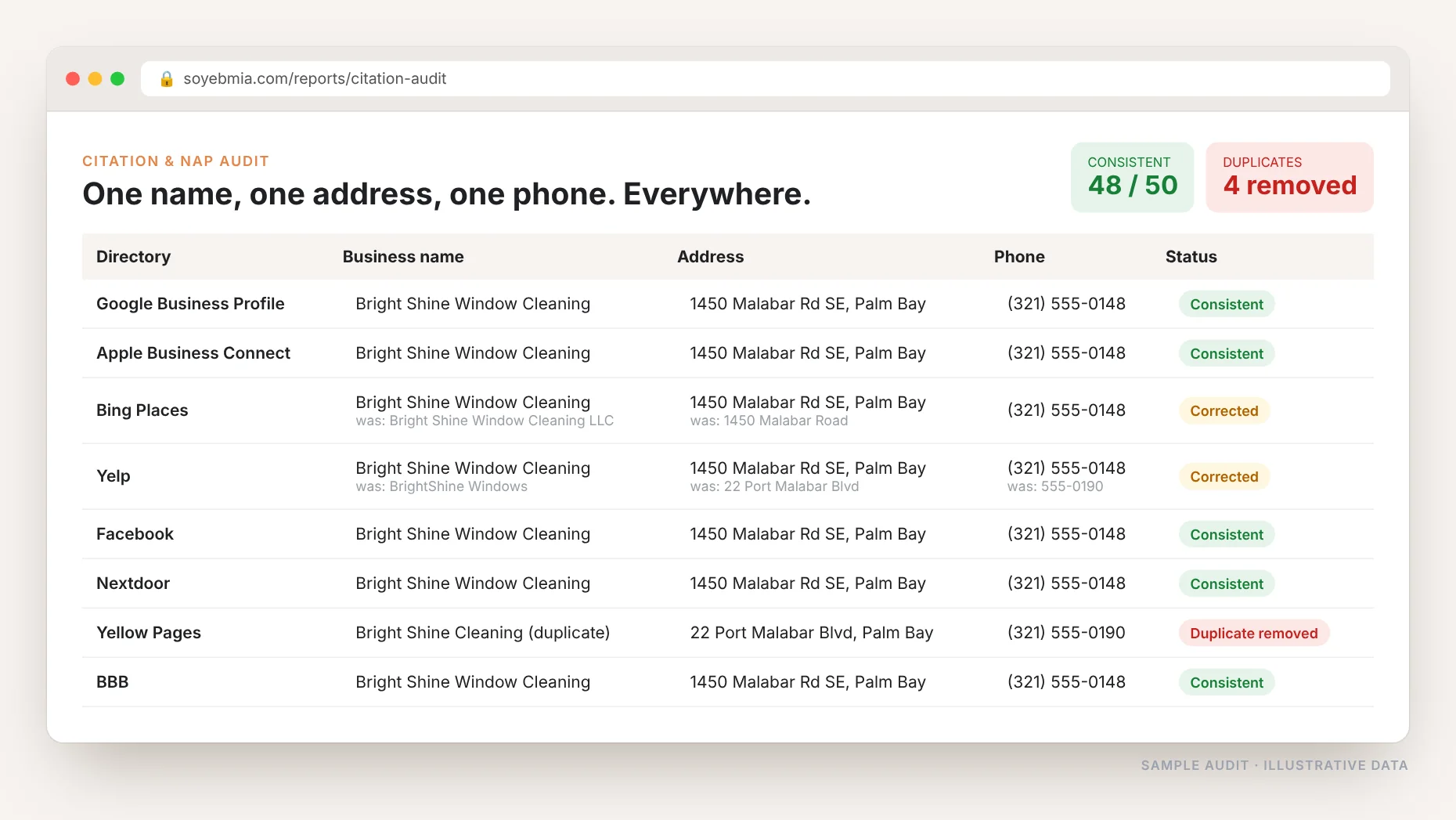The height and width of the screenshot is (820, 1456).
Task: Click the Consistent badge in Apple Business Connect row
Action: click(1227, 353)
